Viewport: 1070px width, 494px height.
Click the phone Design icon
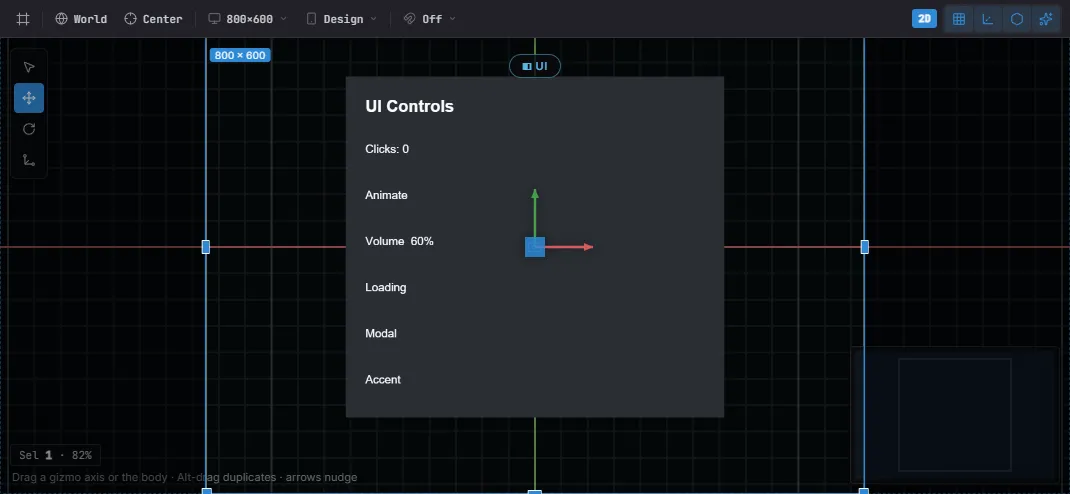(x=311, y=19)
